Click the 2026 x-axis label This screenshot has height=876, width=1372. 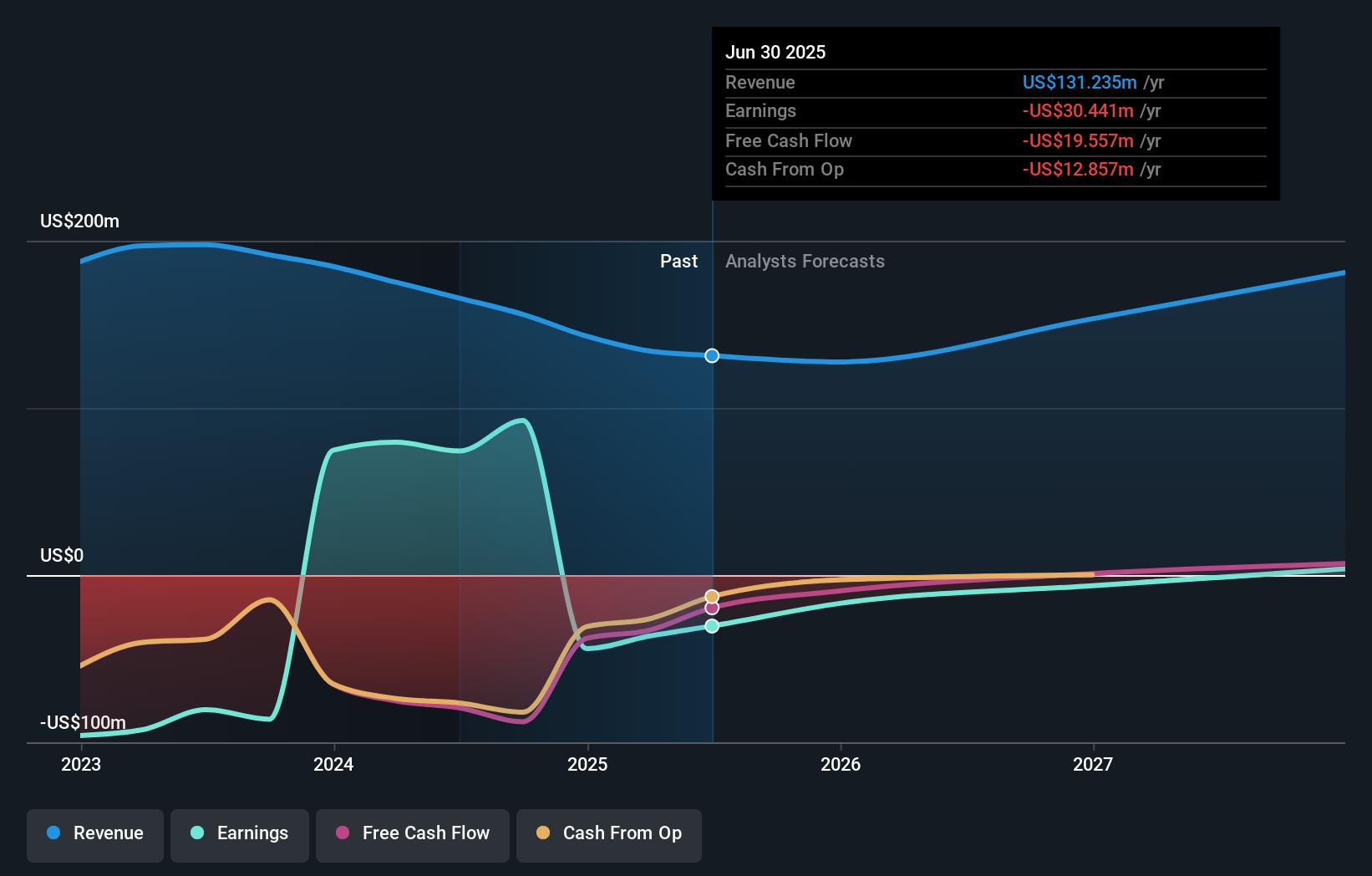coord(841,764)
